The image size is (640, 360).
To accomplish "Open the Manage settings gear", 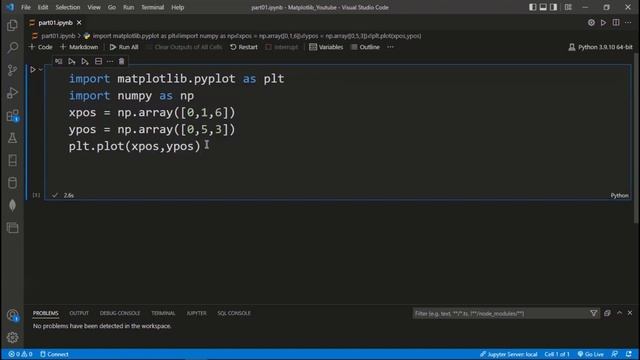I will pos(12,337).
